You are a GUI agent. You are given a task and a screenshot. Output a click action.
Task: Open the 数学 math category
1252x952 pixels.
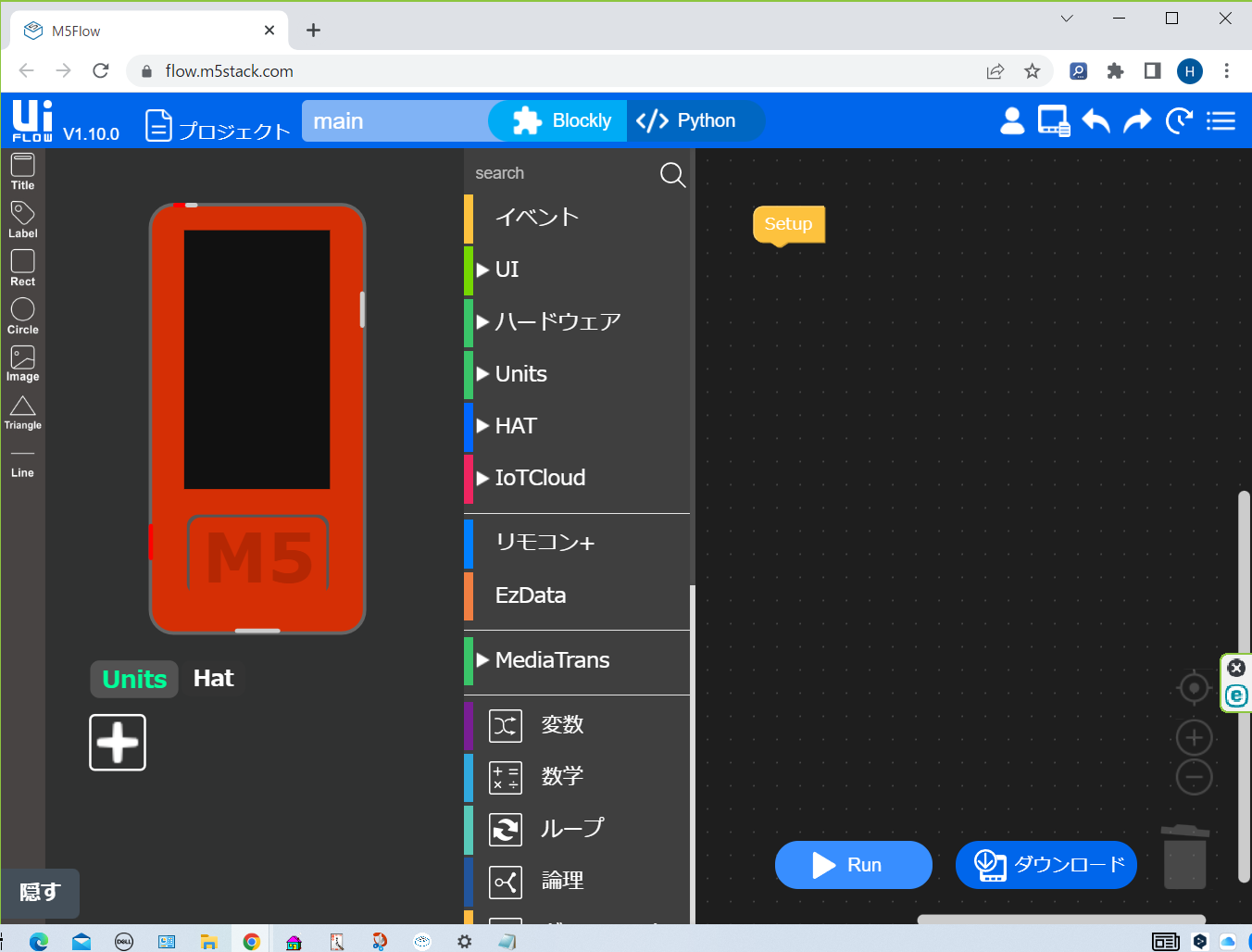pos(577,777)
